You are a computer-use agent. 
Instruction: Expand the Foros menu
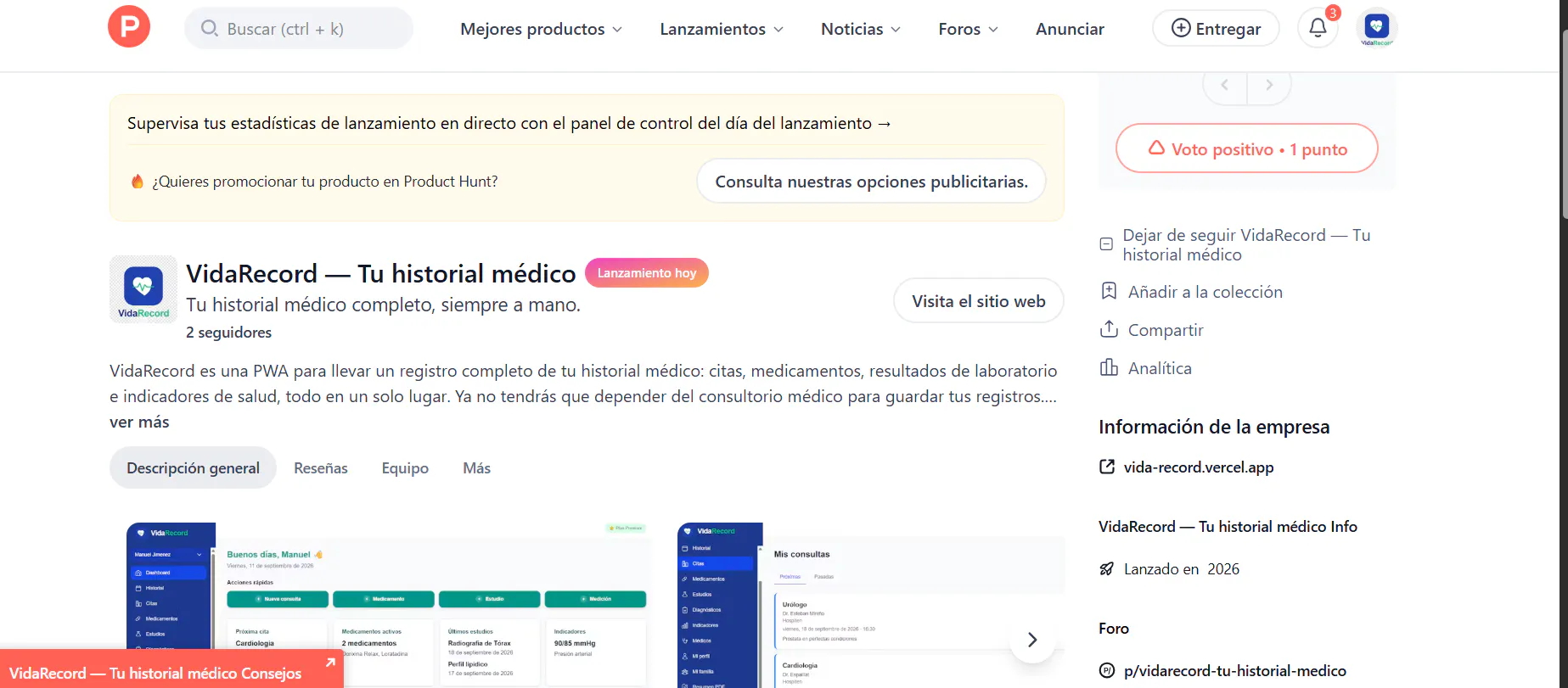(x=969, y=29)
